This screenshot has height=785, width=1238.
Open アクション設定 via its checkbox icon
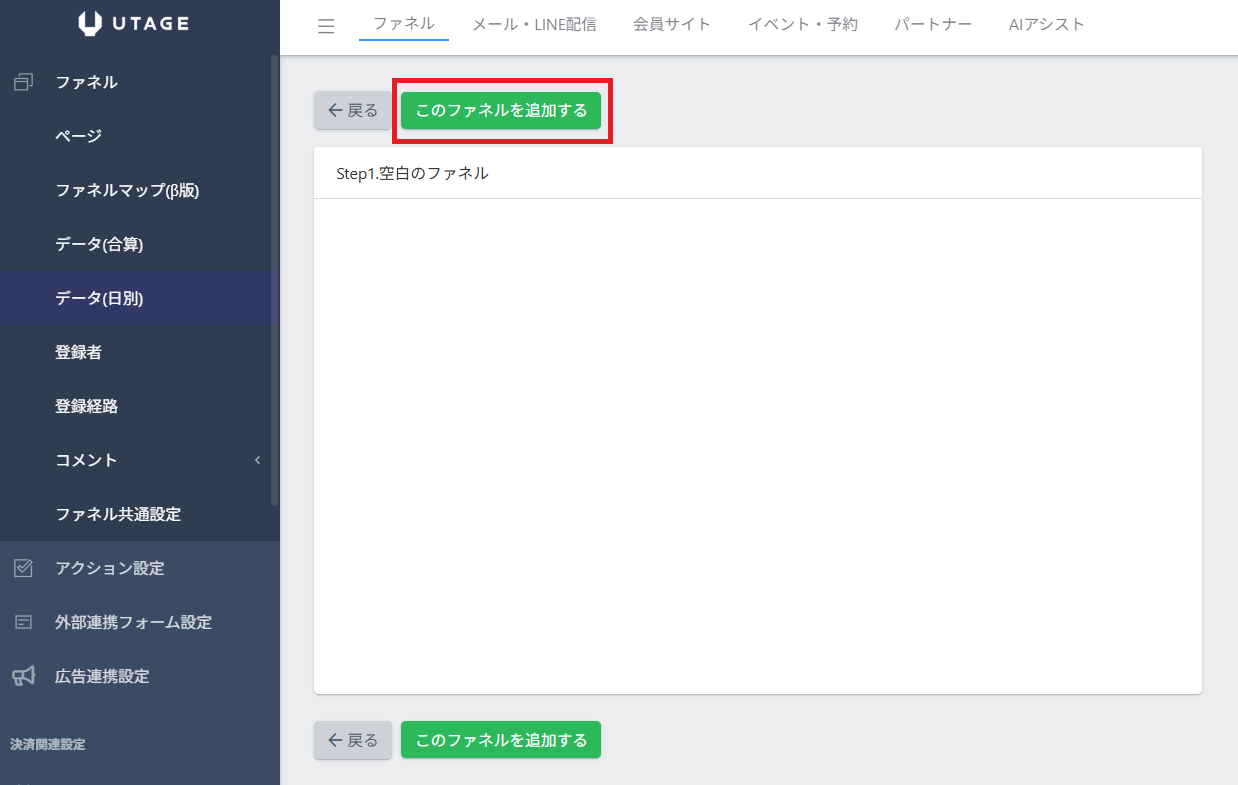(24, 568)
